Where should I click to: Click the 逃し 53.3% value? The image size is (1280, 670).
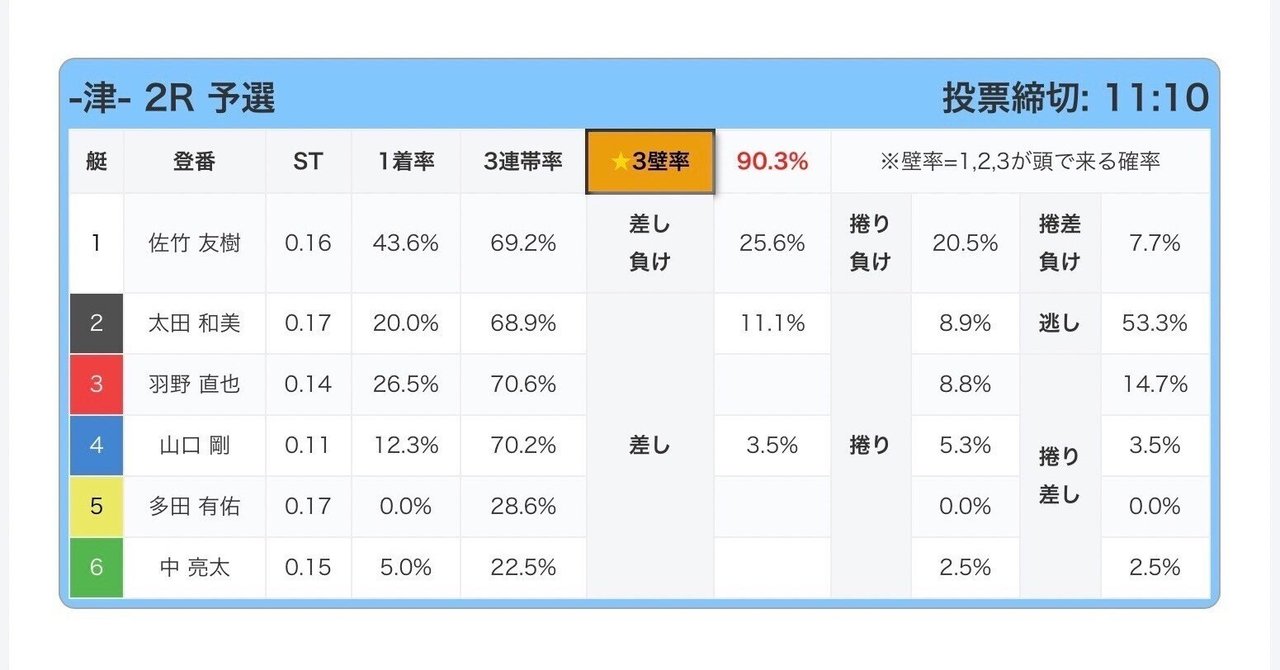[1155, 323]
